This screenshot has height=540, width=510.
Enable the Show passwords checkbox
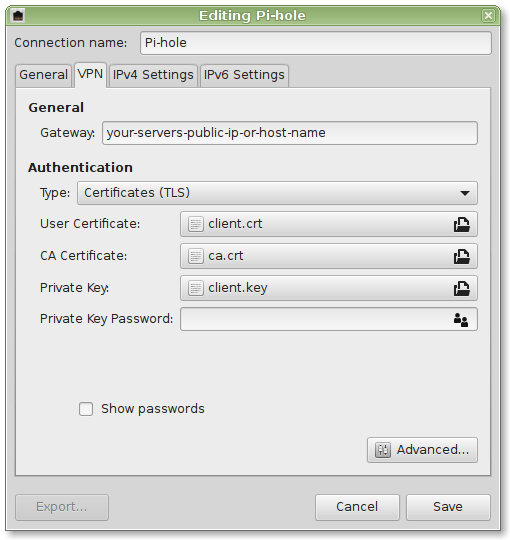(x=86, y=409)
